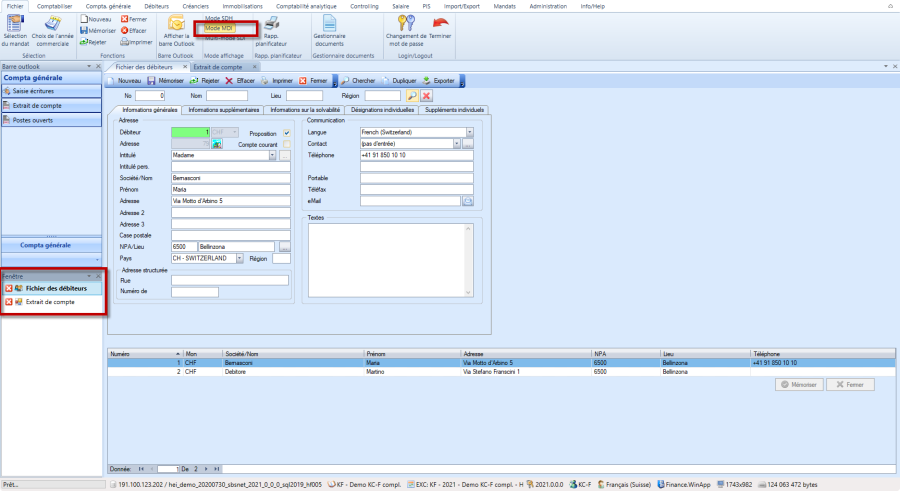Click the Sélection du mandat ribbon icon
This screenshot has height=491, width=900.
click(x=16, y=23)
